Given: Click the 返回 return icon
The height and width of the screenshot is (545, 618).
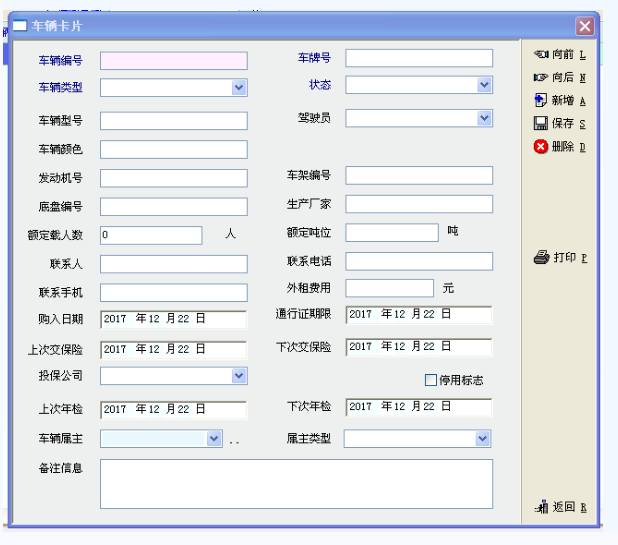Looking at the screenshot, I should click(x=541, y=507).
